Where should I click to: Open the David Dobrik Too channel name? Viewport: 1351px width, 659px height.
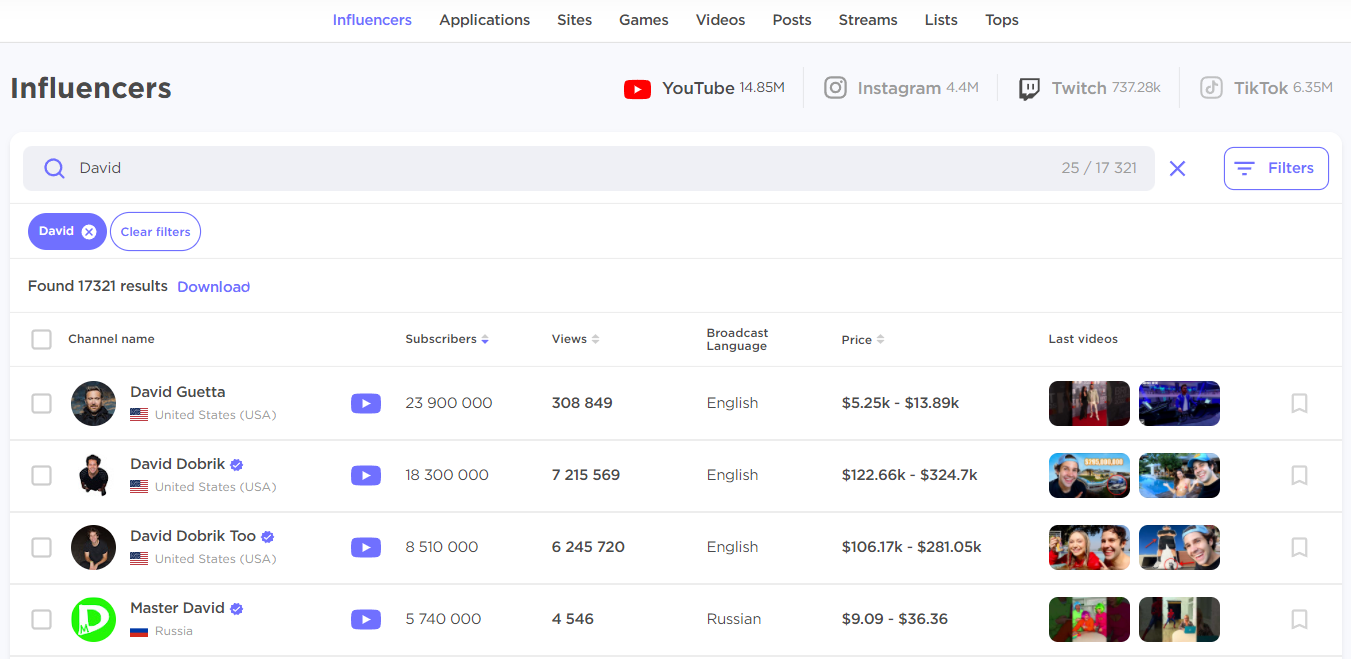(x=193, y=536)
